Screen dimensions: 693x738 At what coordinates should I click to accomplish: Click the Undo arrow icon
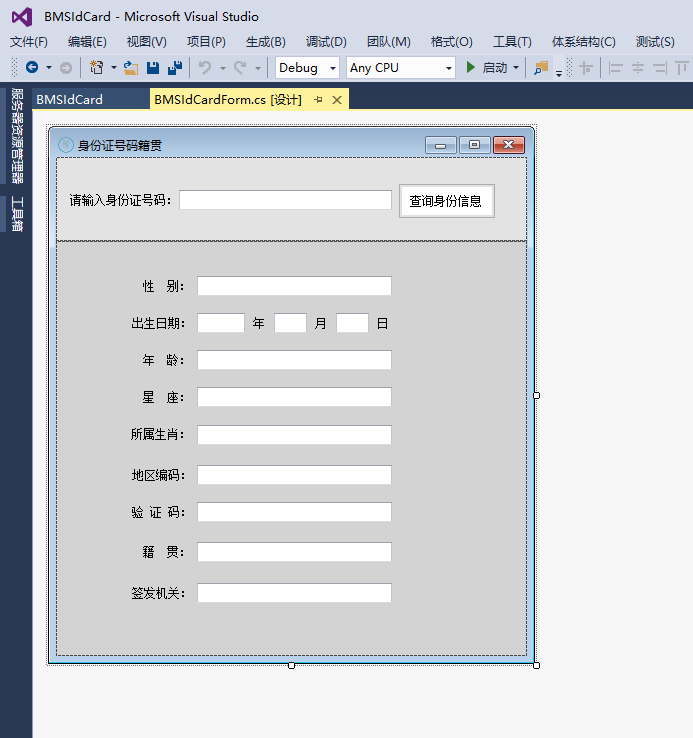(205, 68)
